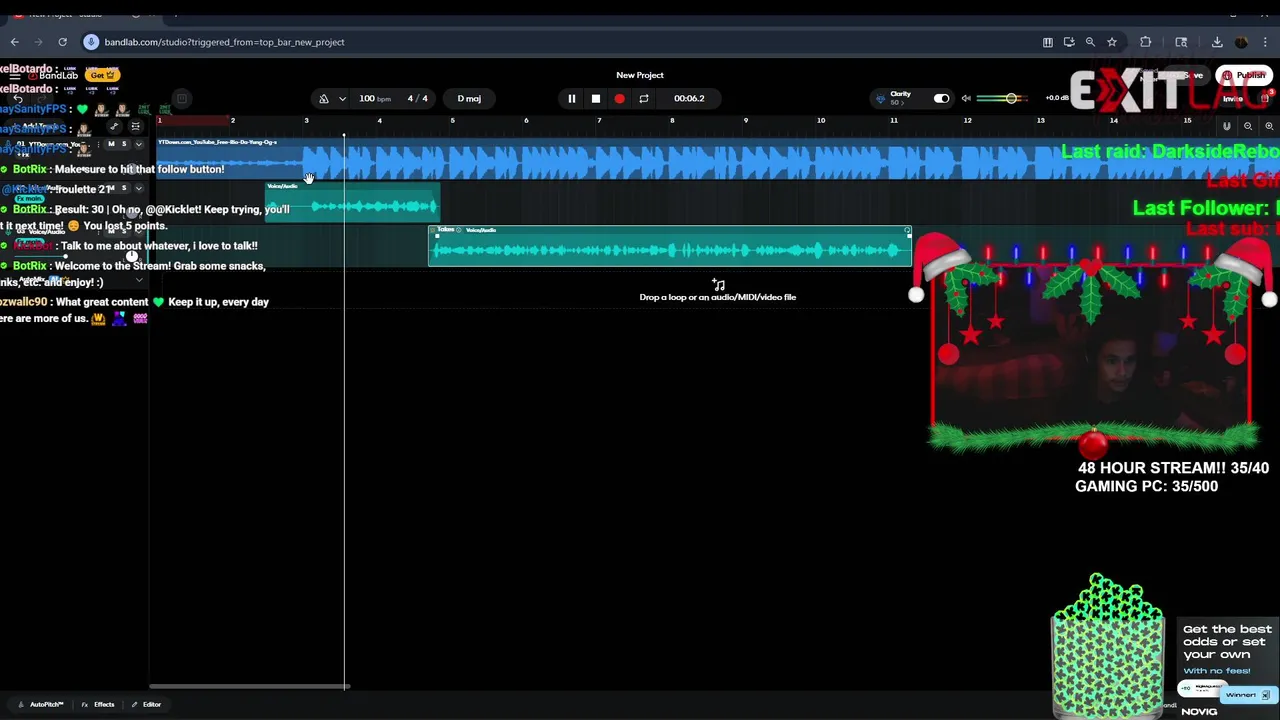Screen dimensions: 1280x720
Task: Click the Get membership crown button
Action: (103, 75)
